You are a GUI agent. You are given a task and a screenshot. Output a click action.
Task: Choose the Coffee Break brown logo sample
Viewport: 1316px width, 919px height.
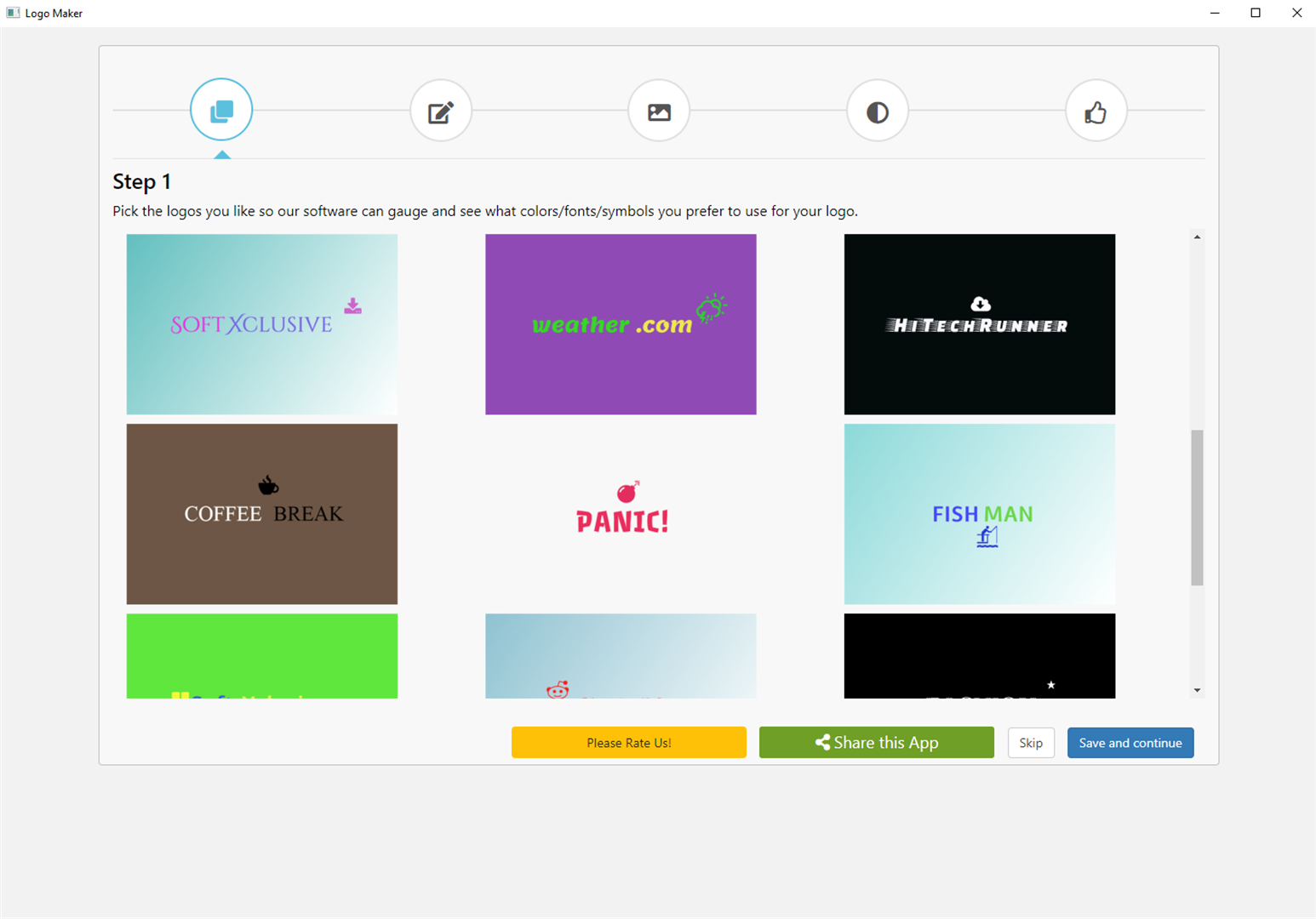tap(262, 514)
